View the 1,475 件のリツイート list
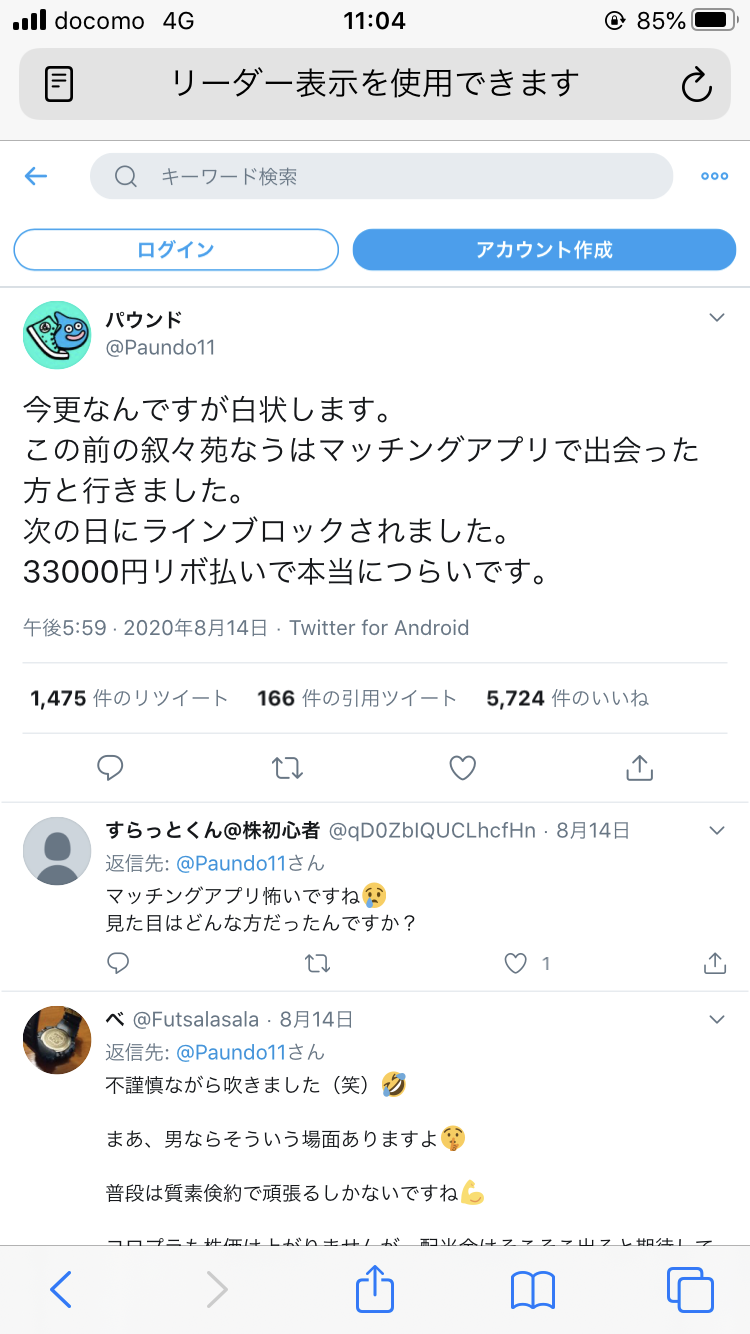750x1334 pixels. click(130, 698)
